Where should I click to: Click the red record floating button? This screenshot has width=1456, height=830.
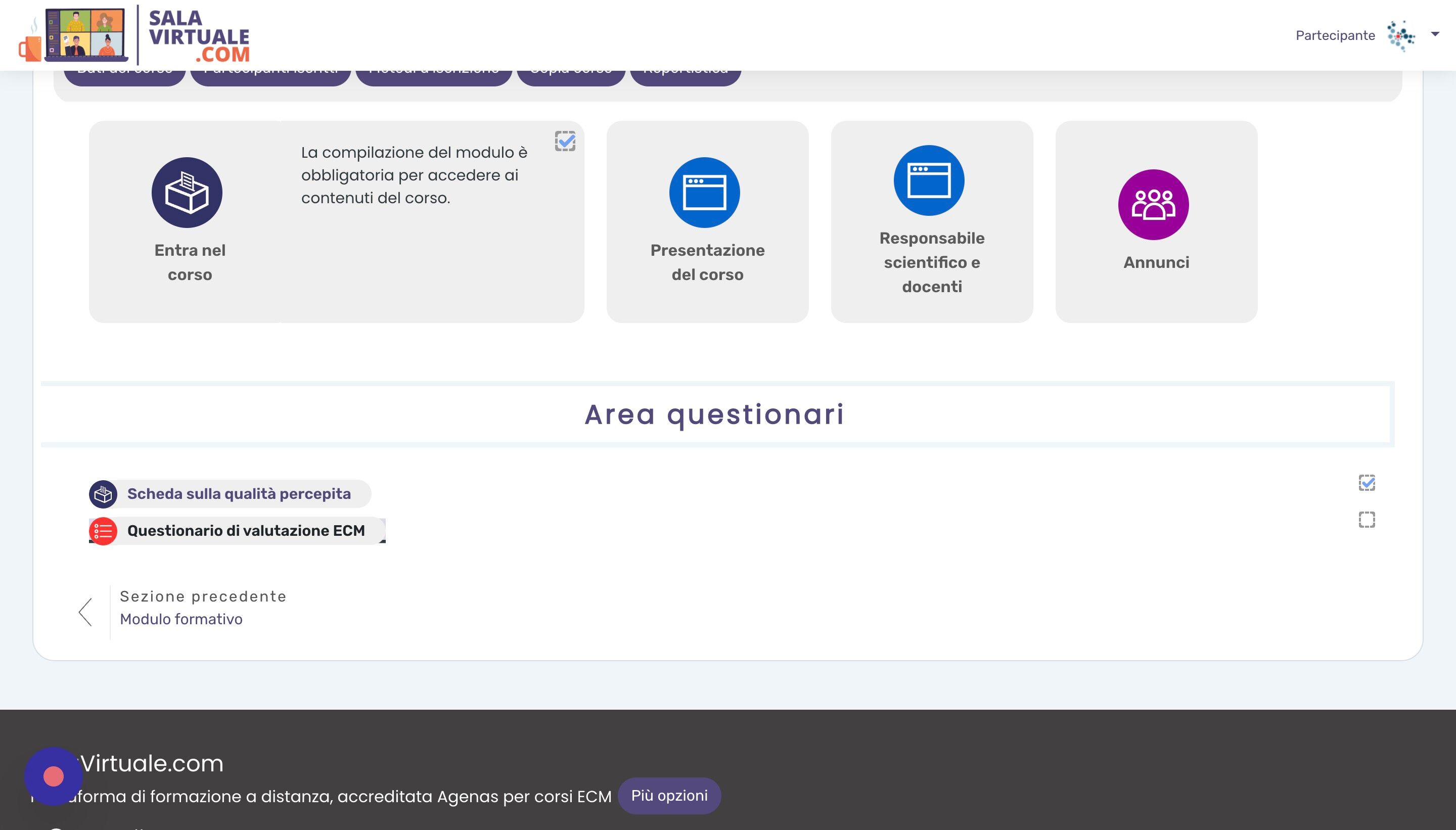pyautogui.click(x=54, y=776)
